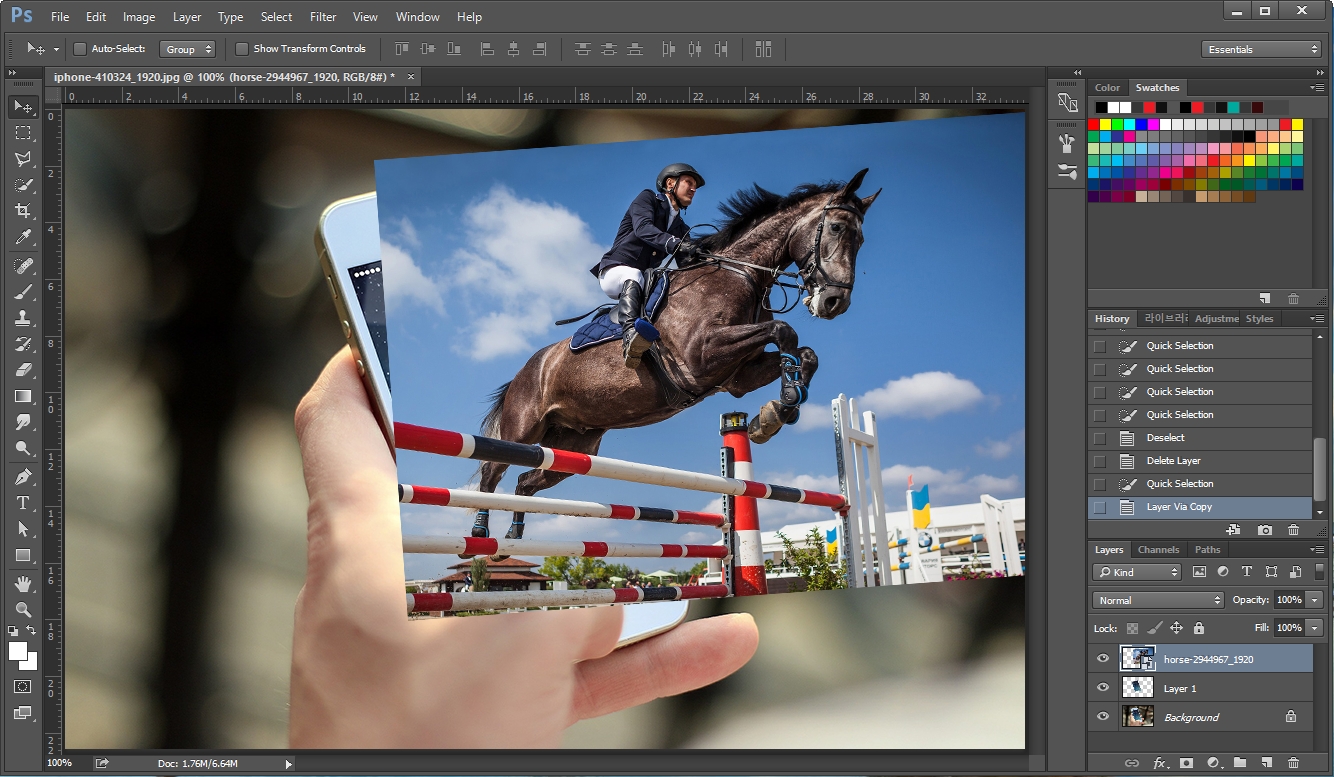Select the Zoom tool
The width and height of the screenshot is (1334, 777).
click(24, 610)
